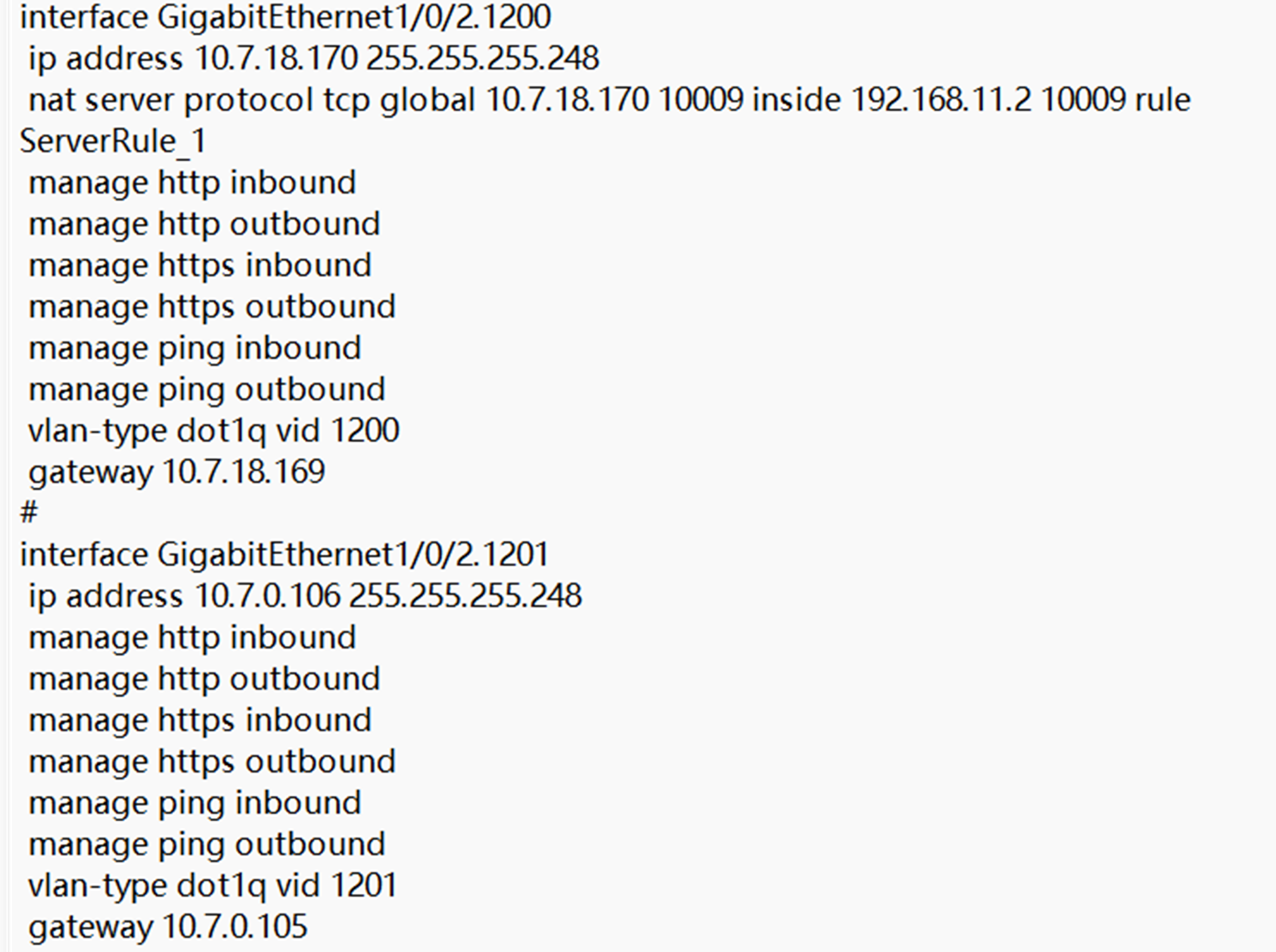Image resolution: width=1276 pixels, height=952 pixels.
Task: Click the interface GigabitEthernet1/0/2.1200 line
Action: tap(285, 17)
